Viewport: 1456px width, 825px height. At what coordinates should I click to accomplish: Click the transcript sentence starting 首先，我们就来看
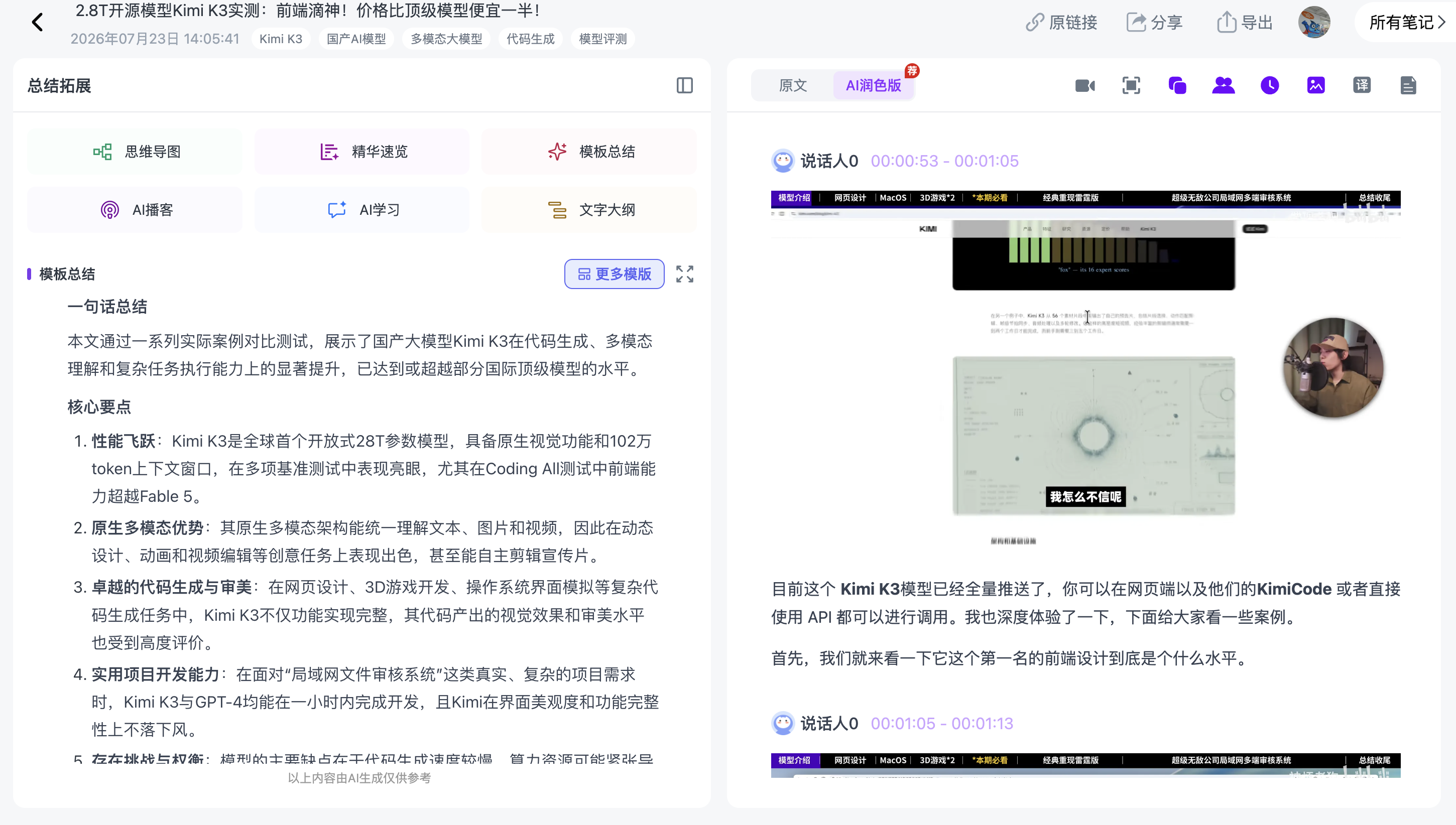point(1012,658)
